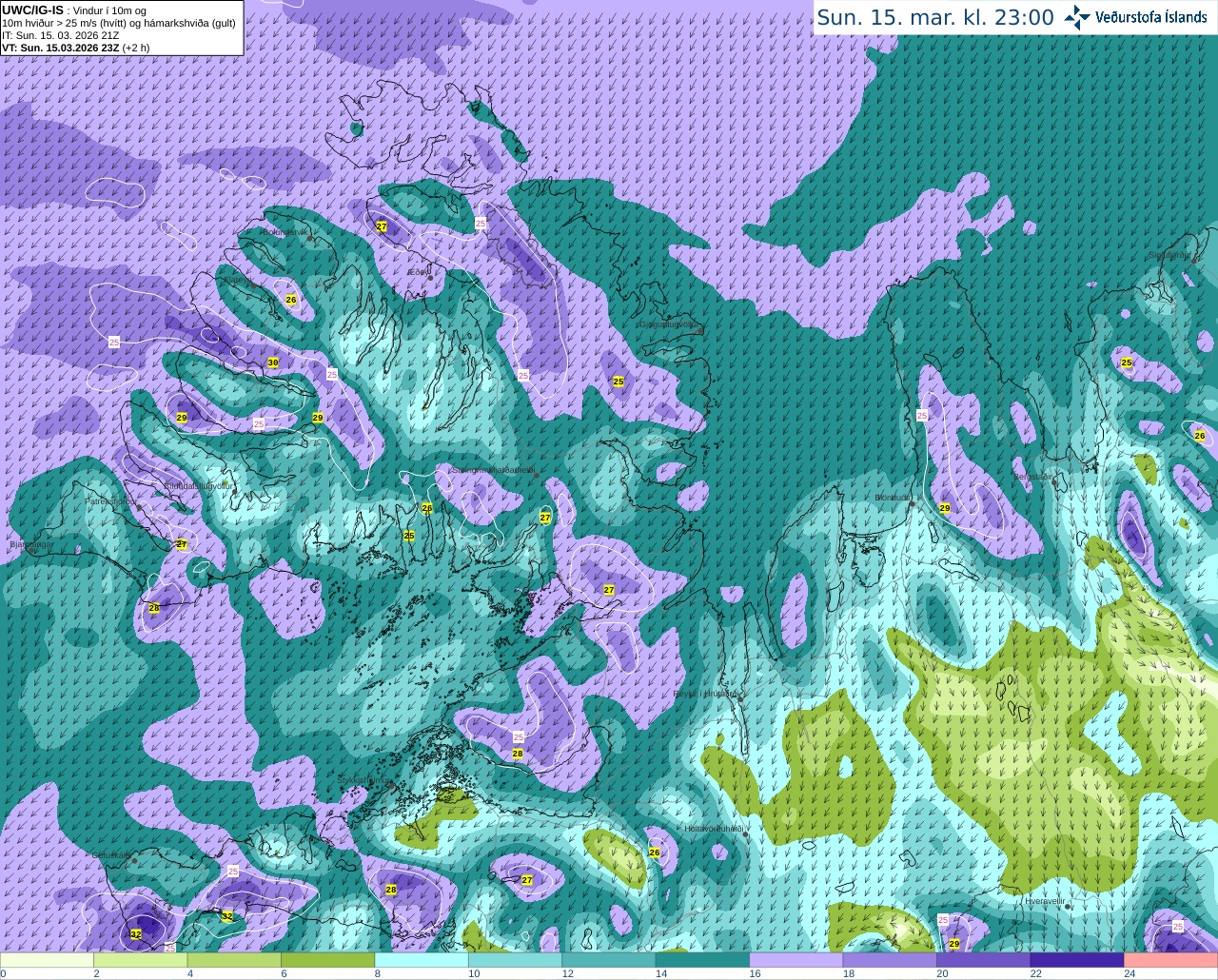Pick the deep indigo 22–24 m/s legend swatch
The width and height of the screenshot is (1218, 980).
(x=1077, y=960)
